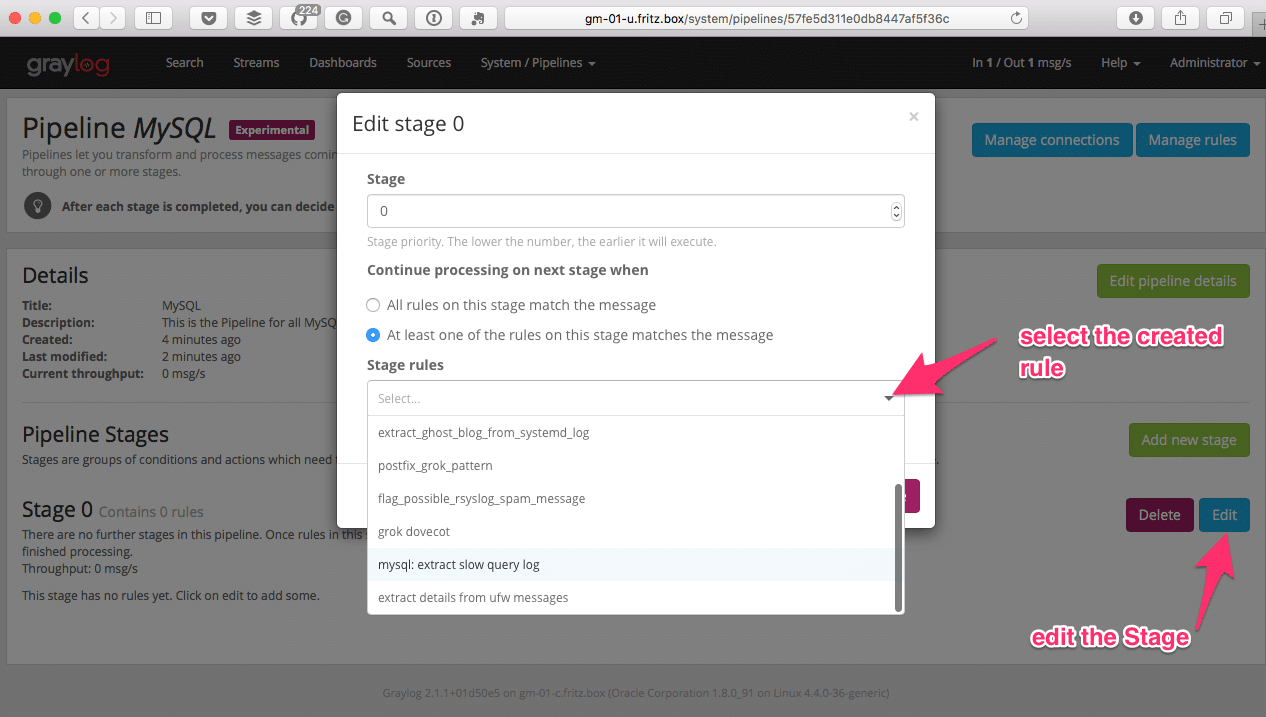Reload the page with the refresh icon
This screenshot has height=717, width=1266.
1017,18
